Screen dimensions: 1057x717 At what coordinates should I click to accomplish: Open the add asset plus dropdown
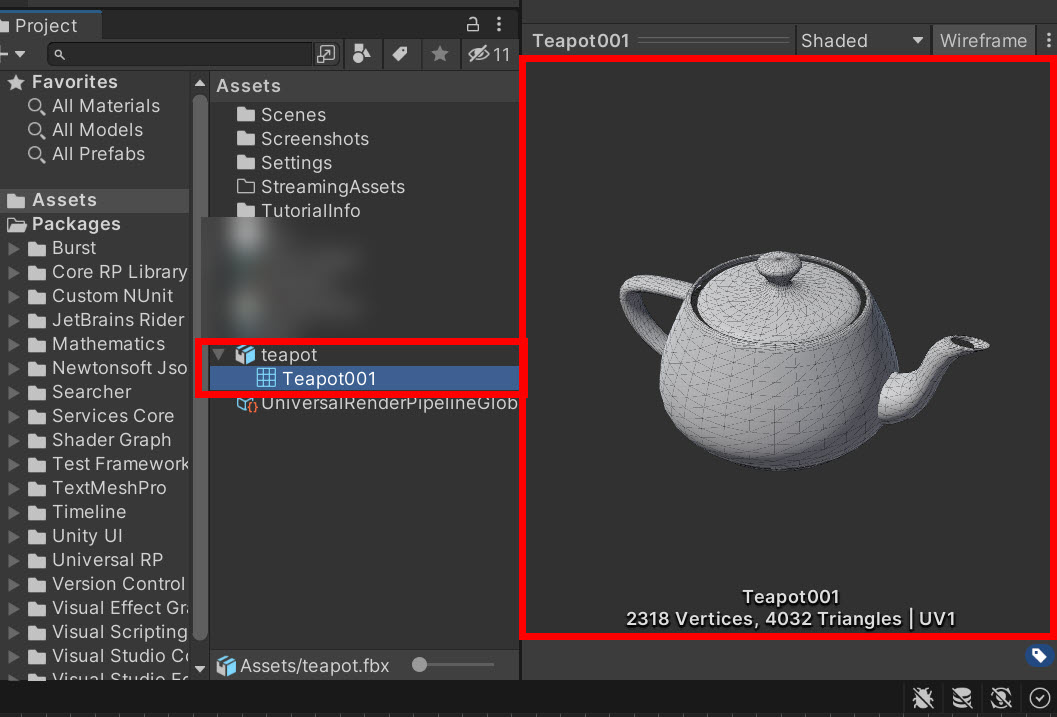click(13, 54)
